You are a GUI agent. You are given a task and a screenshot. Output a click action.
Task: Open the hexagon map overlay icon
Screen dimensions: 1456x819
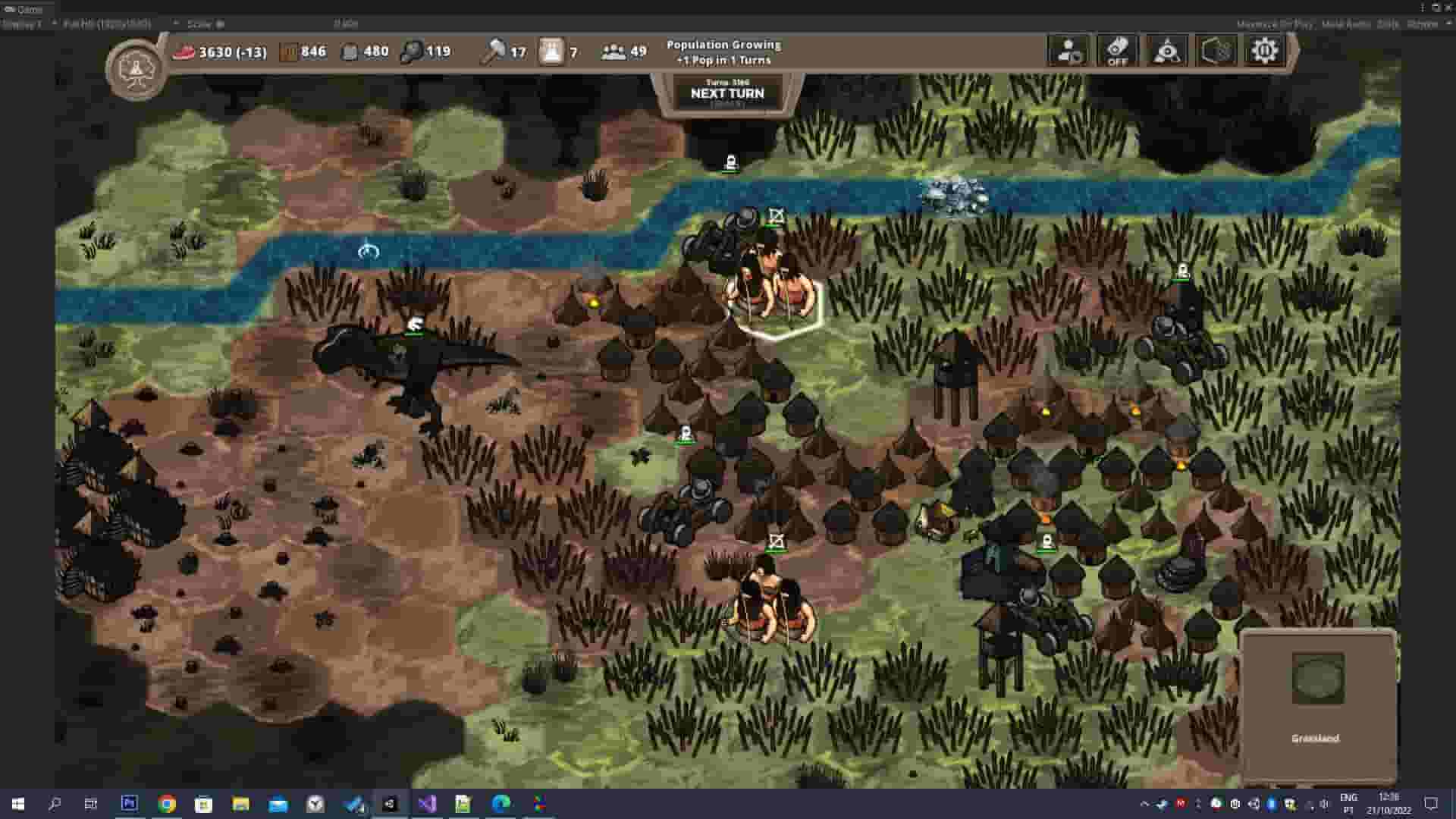[1215, 51]
